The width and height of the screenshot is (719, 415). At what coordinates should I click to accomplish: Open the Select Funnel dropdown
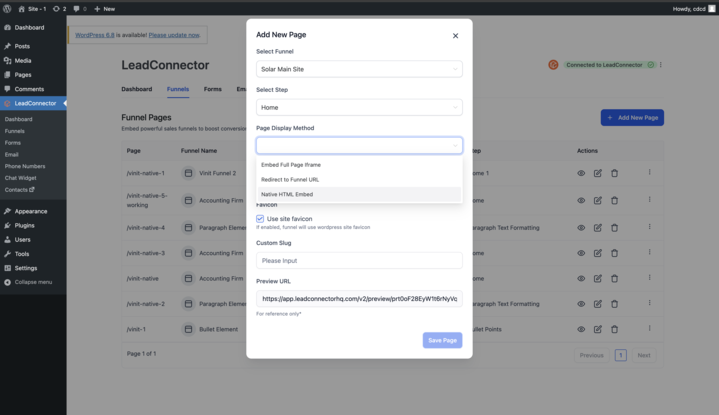click(359, 70)
